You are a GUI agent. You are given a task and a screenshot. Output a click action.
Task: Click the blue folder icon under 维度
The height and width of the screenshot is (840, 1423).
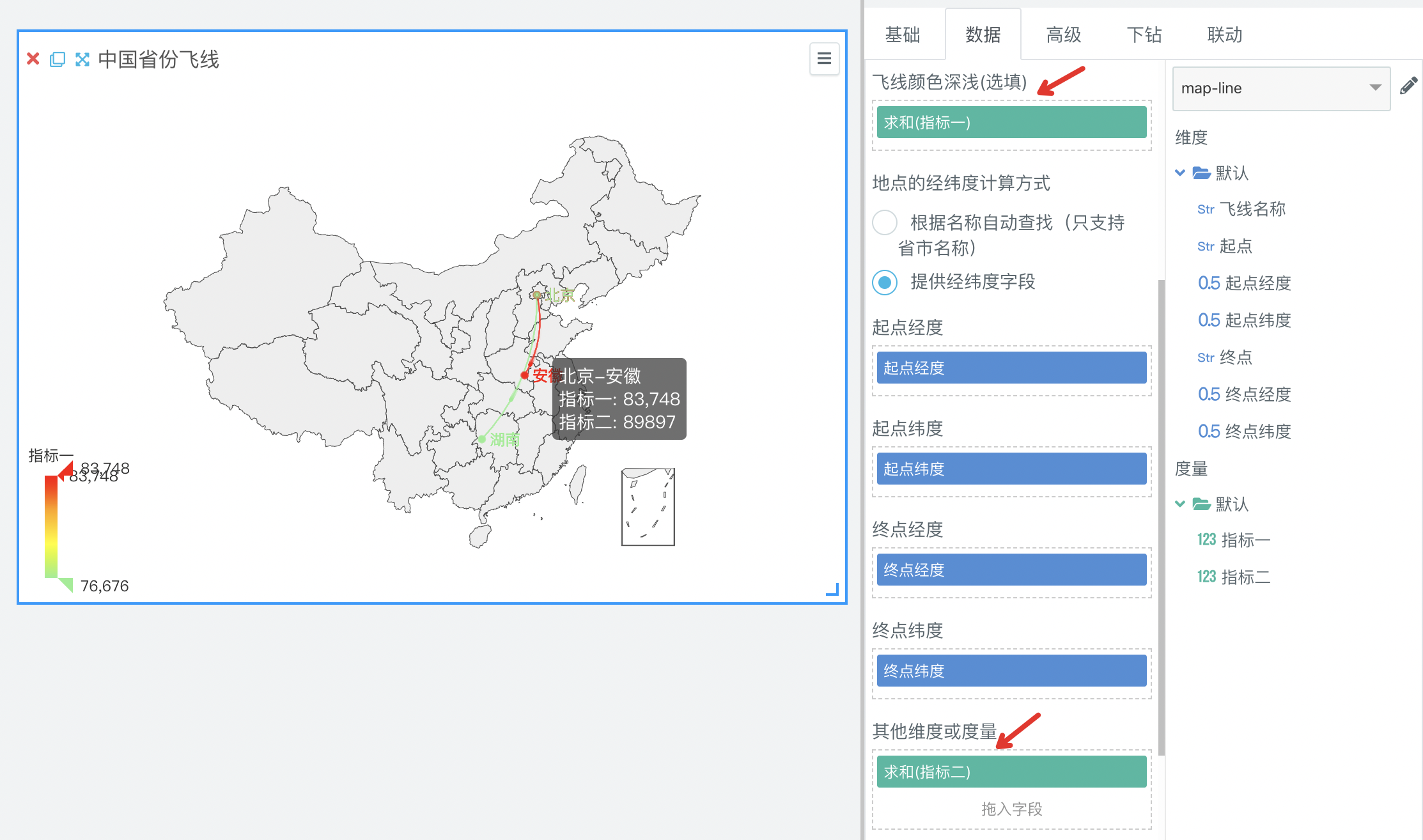pyautogui.click(x=1201, y=173)
